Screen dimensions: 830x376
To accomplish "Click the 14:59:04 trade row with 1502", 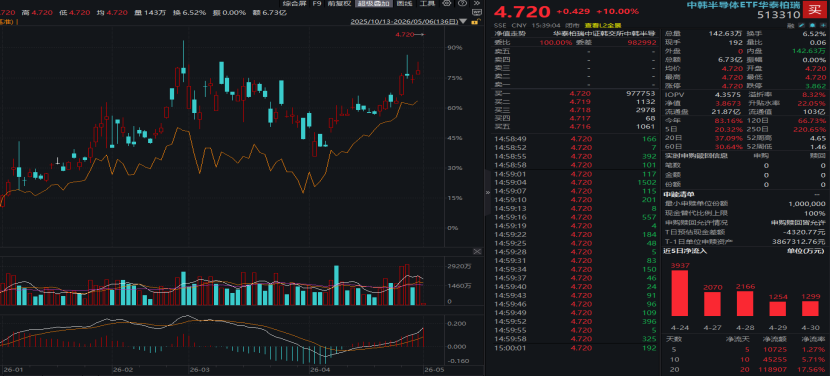I will pos(576,182).
